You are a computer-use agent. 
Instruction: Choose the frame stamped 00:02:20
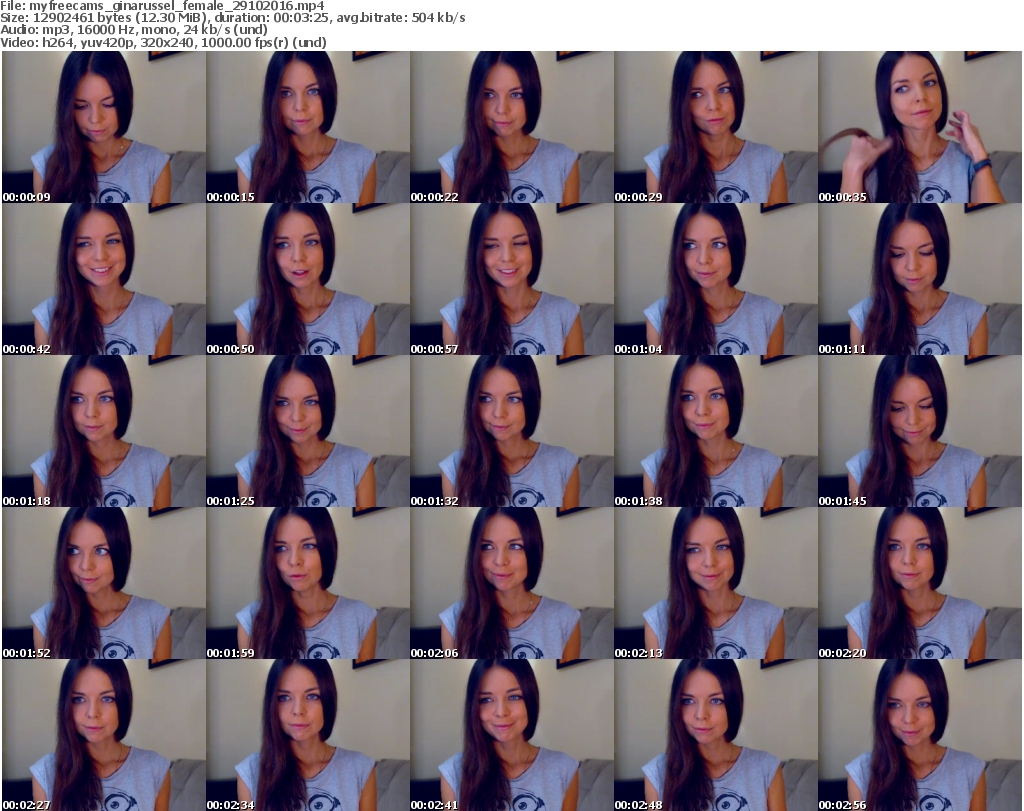(x=920, y=583)
